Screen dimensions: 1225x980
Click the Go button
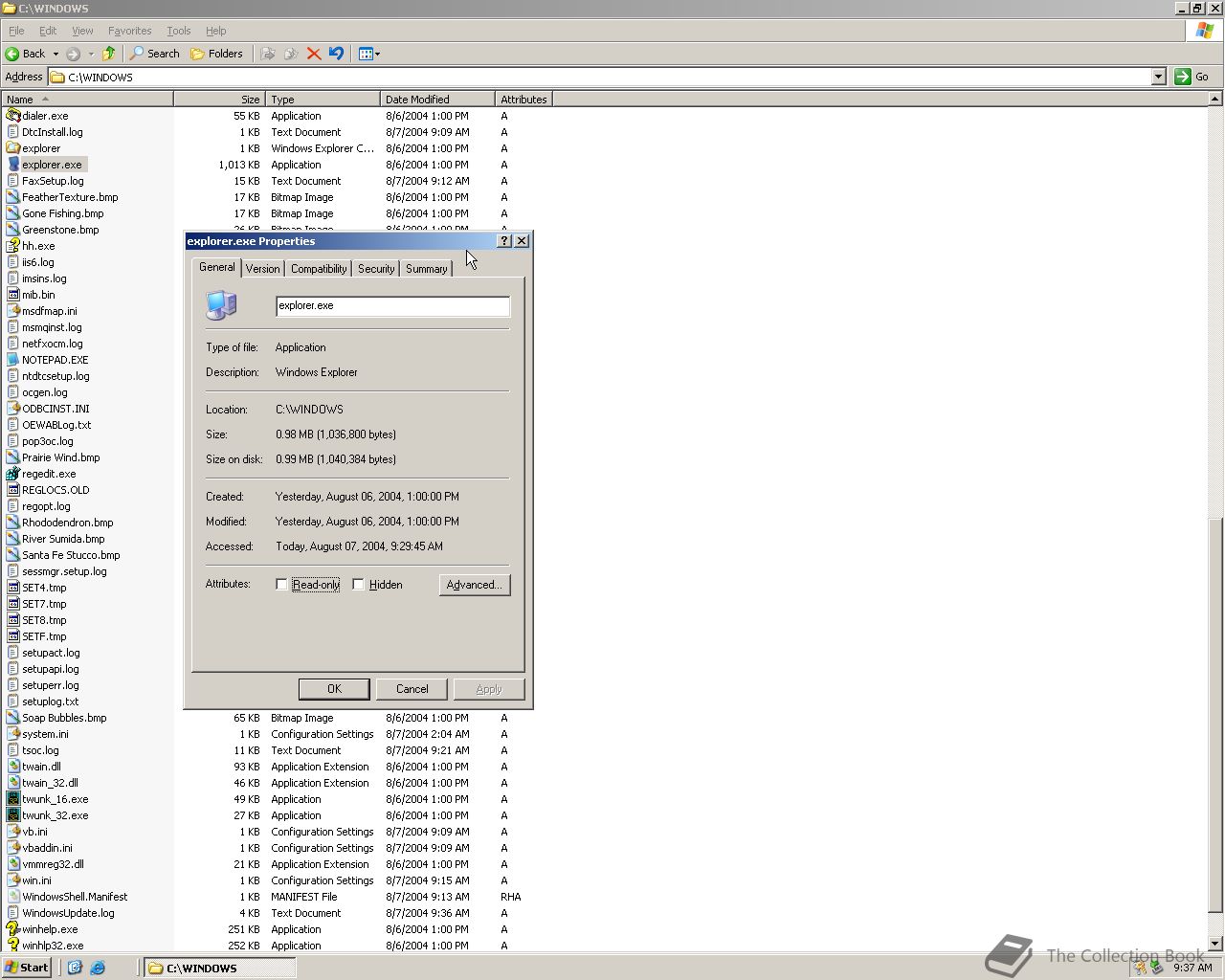tap(1192, 77)
